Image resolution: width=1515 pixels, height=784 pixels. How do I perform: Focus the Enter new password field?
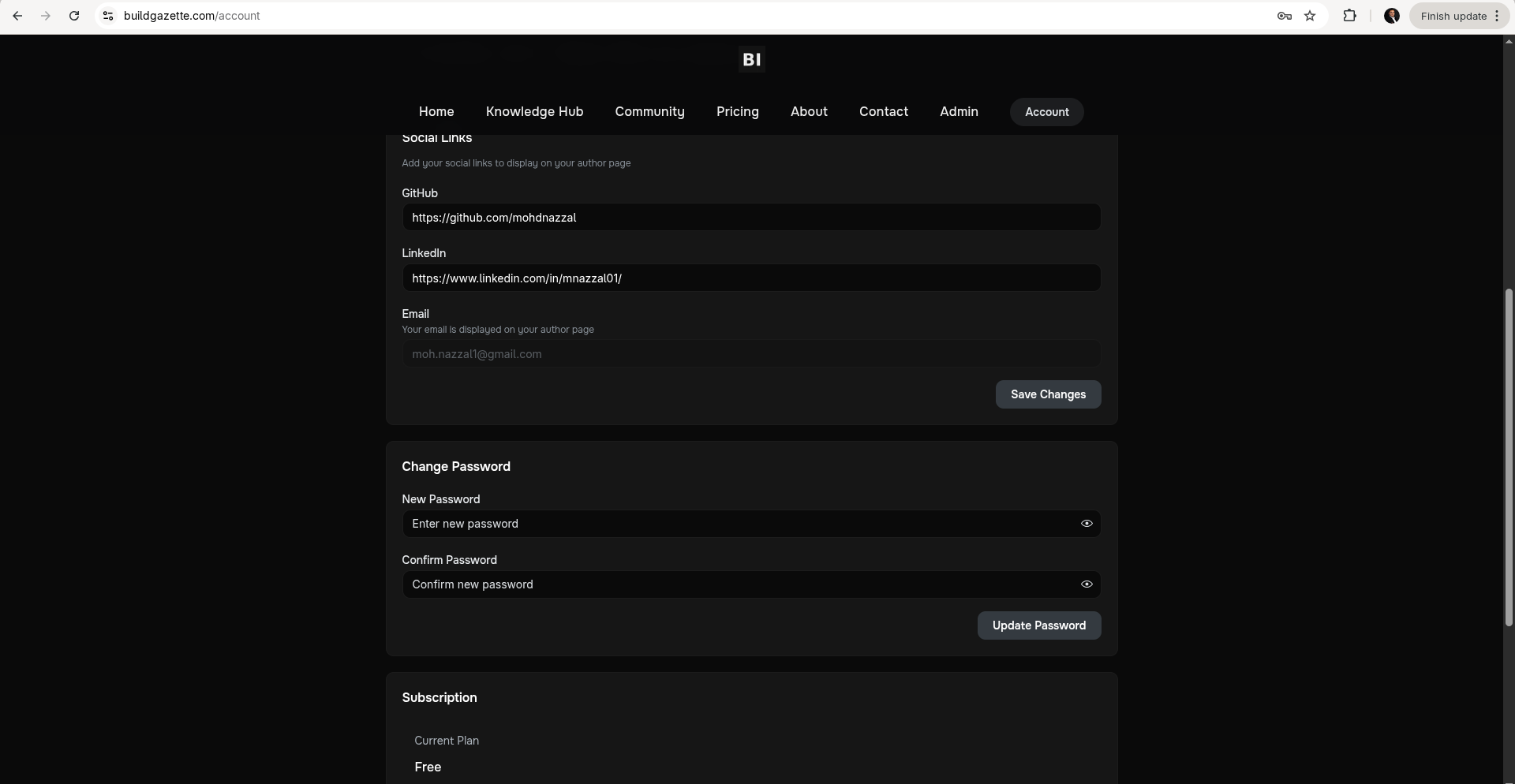[x=751, y=524]
